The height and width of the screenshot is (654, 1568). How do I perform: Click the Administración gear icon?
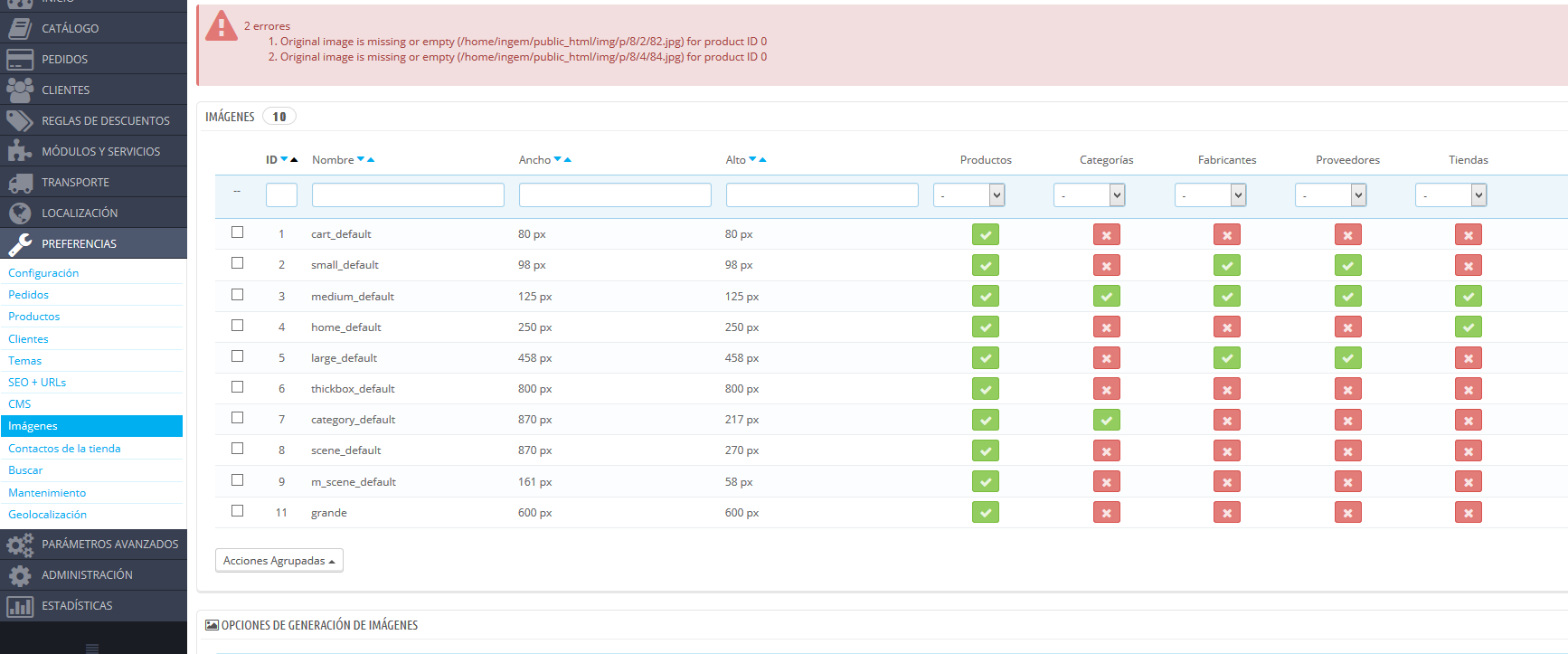[x=20, y=574]
